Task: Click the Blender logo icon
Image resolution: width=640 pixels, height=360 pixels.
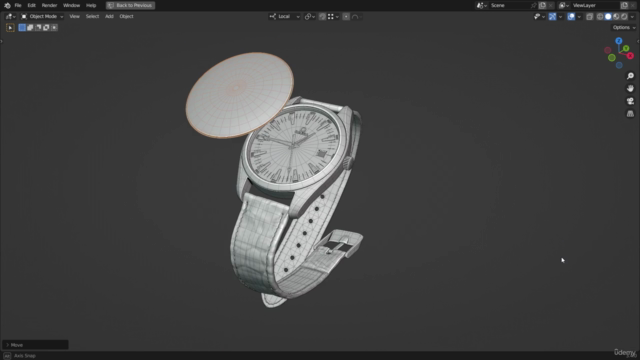Action: pos(7,5)
